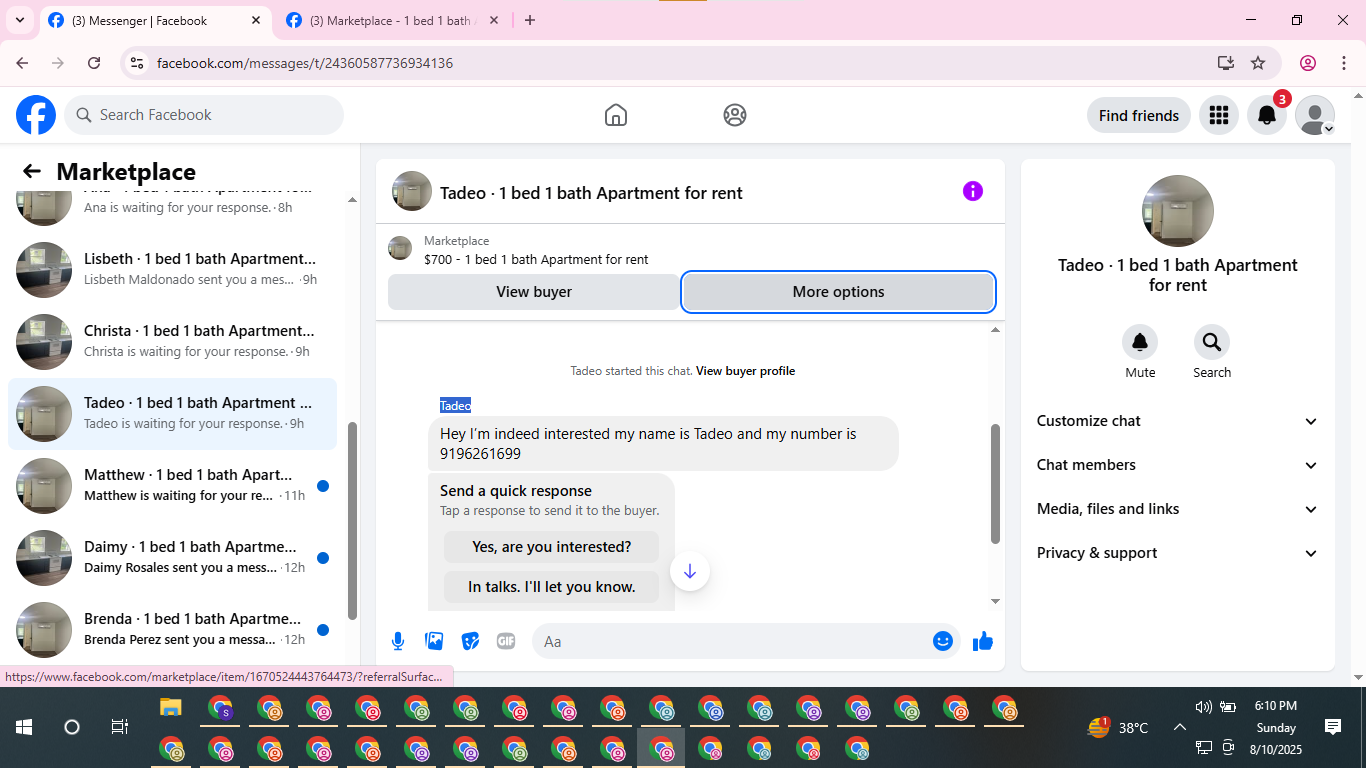Screen dimensions: 1366x768
Task: Open Matthew conversation in chat list
Action: point(172,485)
